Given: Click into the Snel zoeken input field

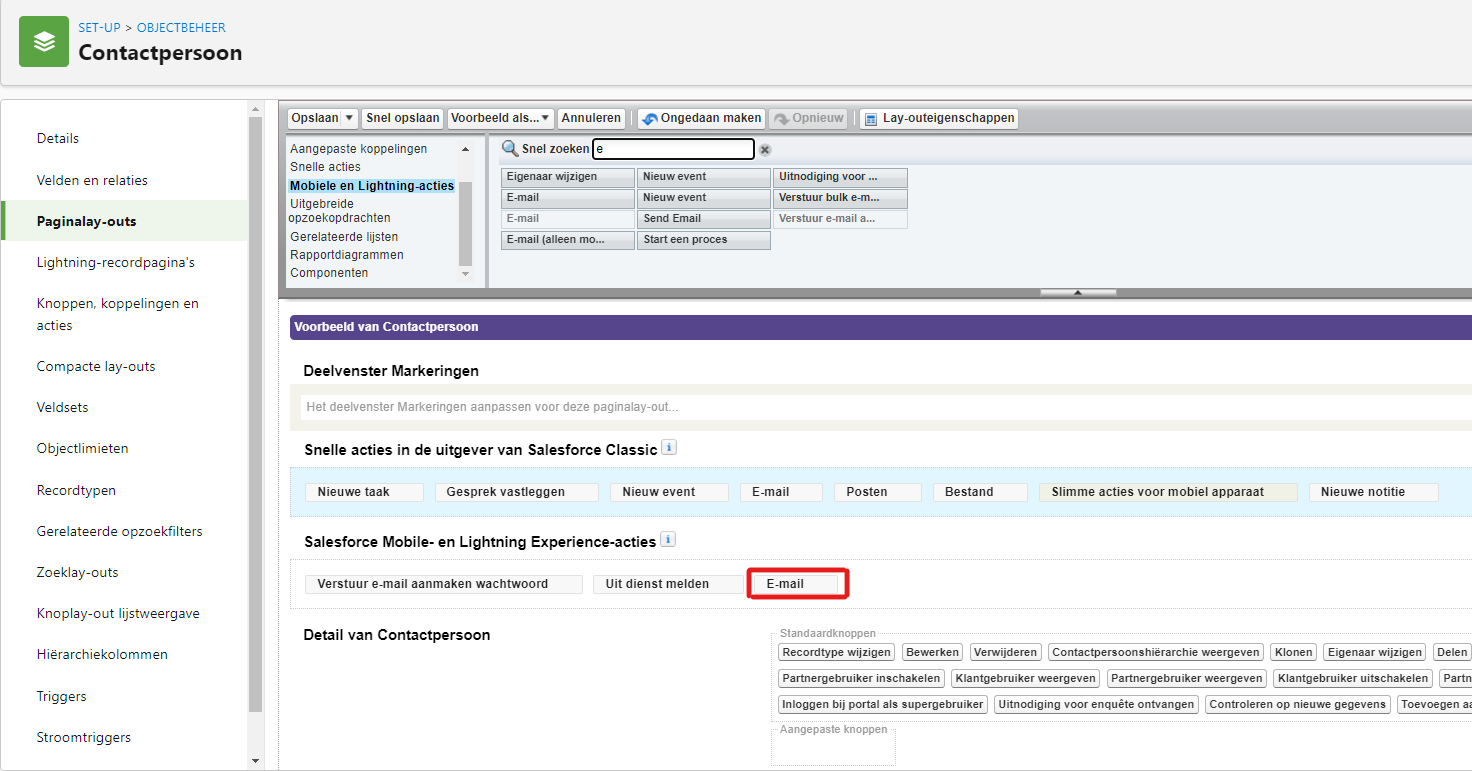Looking at the screenshot, I should 674,149.
